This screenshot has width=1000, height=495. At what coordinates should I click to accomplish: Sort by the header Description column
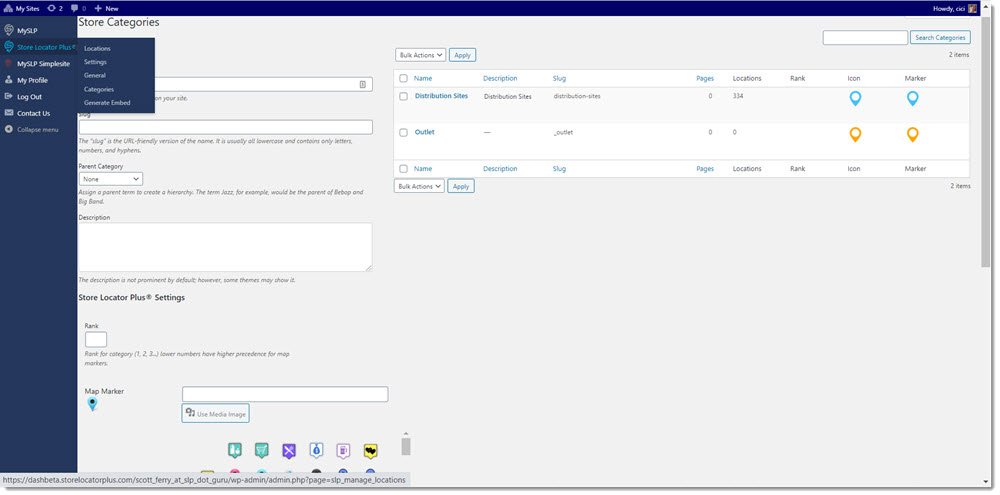[500, 78]
